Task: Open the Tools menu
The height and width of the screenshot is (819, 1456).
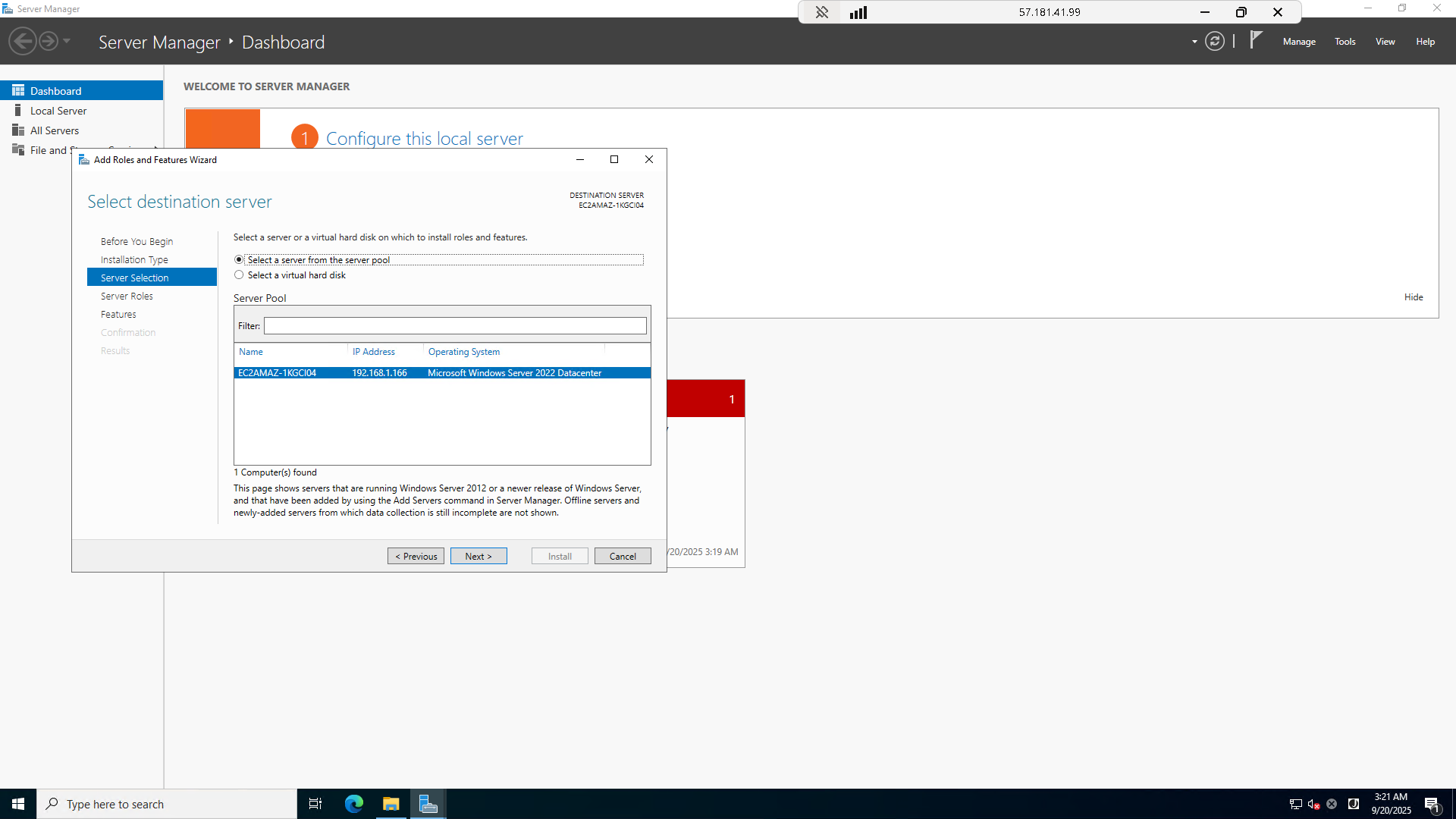Action: [x=1345, y=42]
